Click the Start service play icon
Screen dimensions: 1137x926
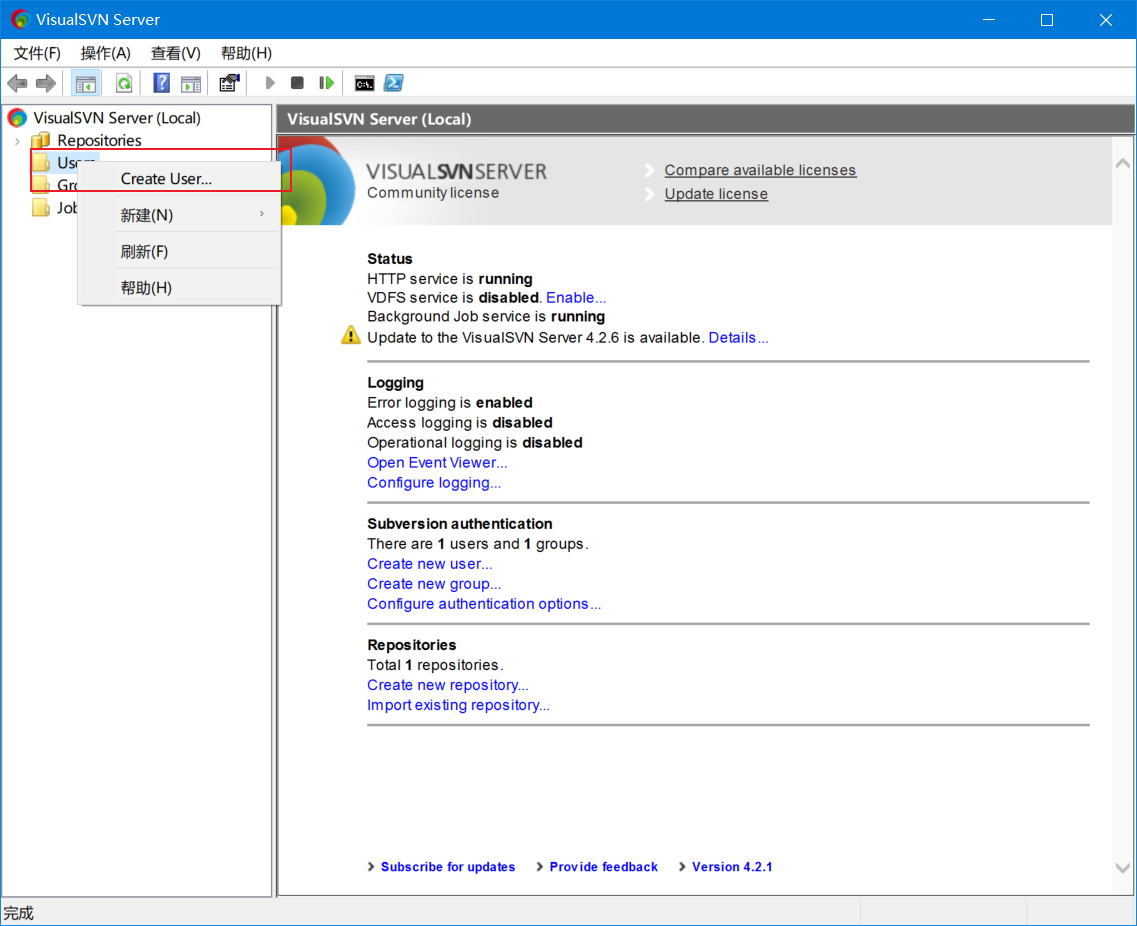(270, 83)
